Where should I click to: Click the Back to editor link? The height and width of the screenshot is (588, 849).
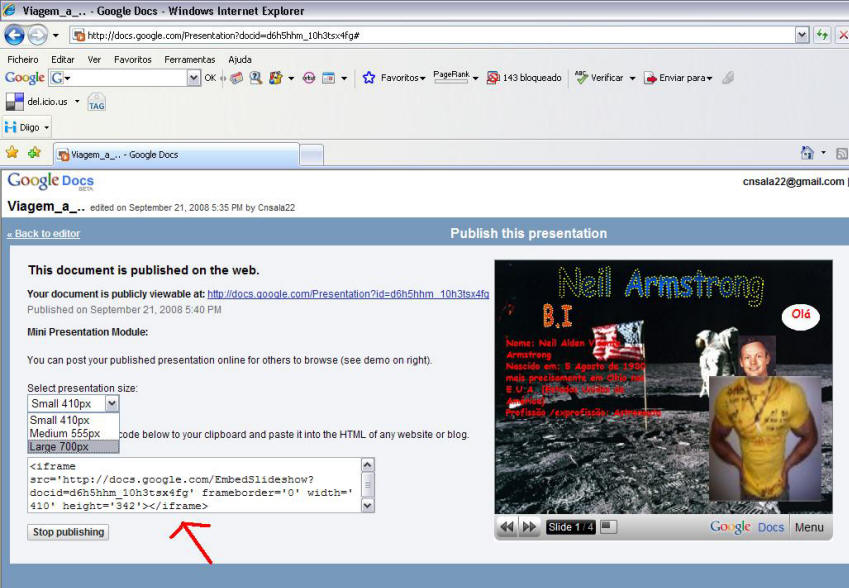(x=43, y=233)
